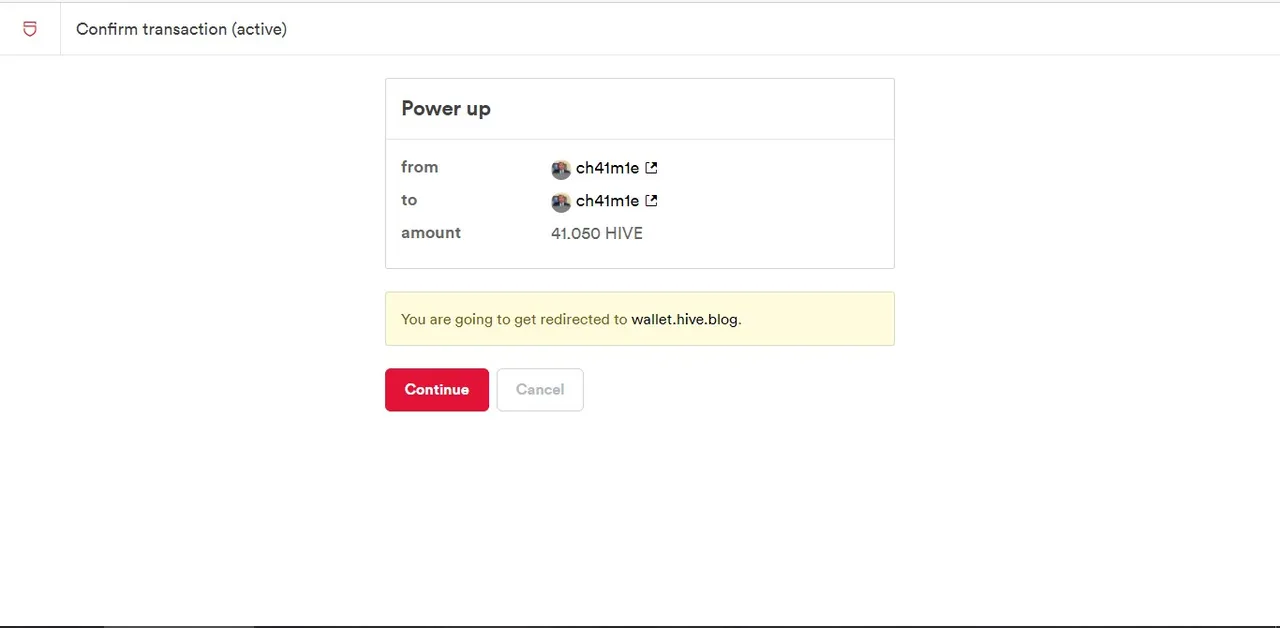Click the 'to' label
Screen dimensions: 1280x628
(x=409, y=200)
